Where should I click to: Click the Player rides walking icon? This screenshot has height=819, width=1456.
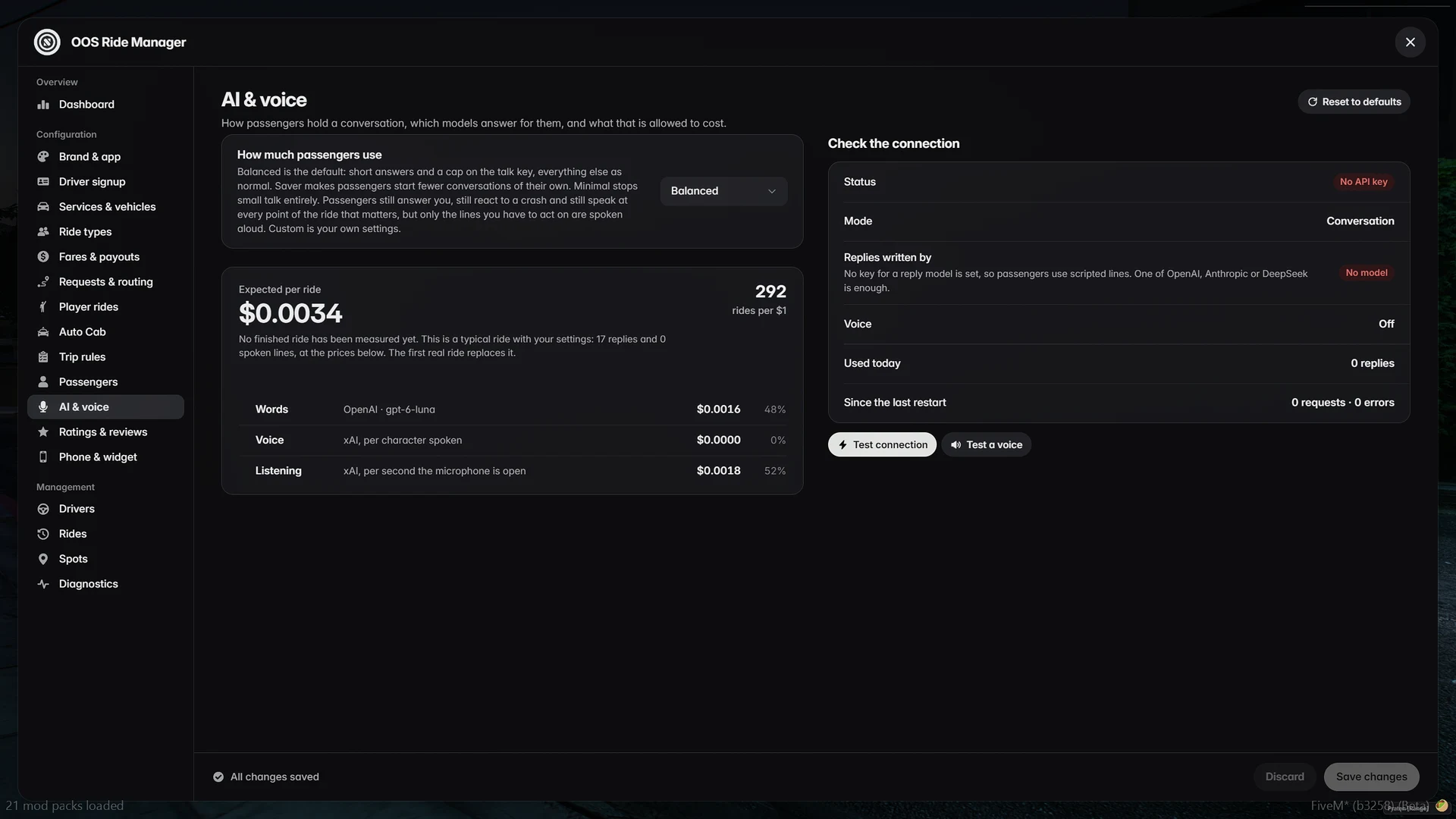pyautogui.click(x=43, y=307)
